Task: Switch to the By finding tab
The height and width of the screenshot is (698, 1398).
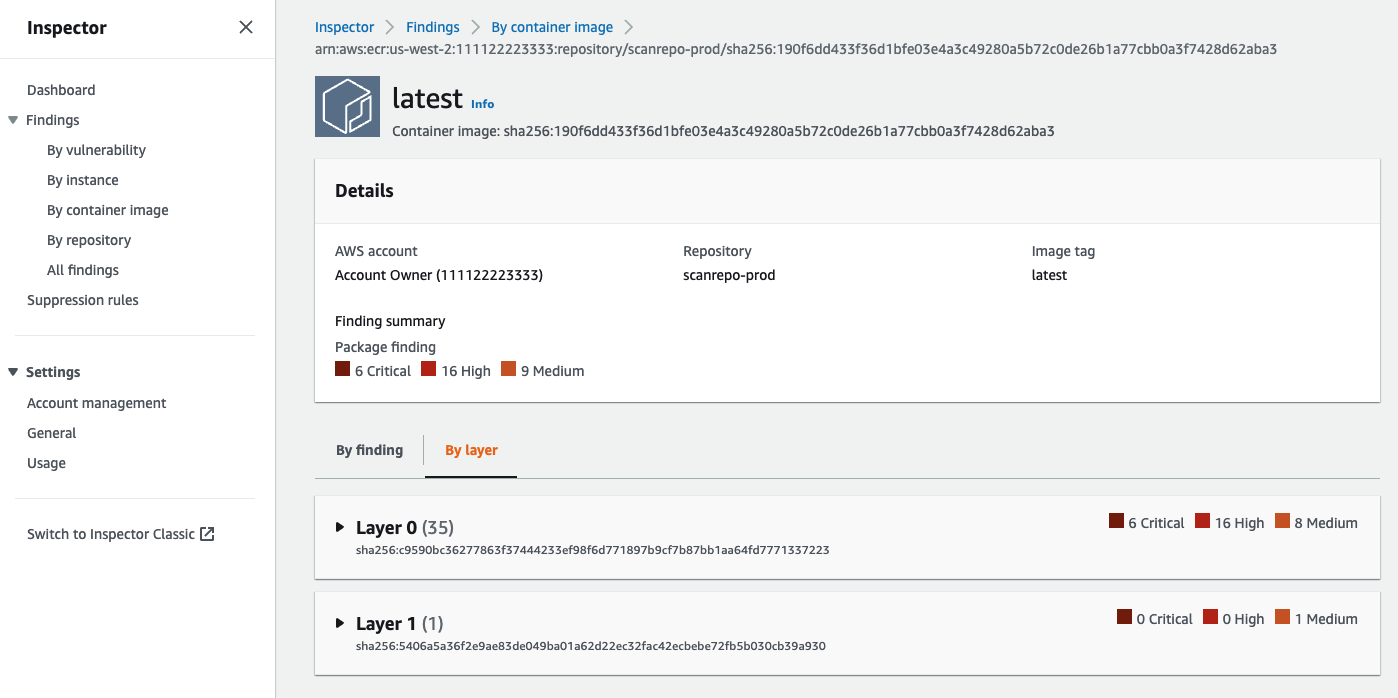Action: tap(369, 450)
